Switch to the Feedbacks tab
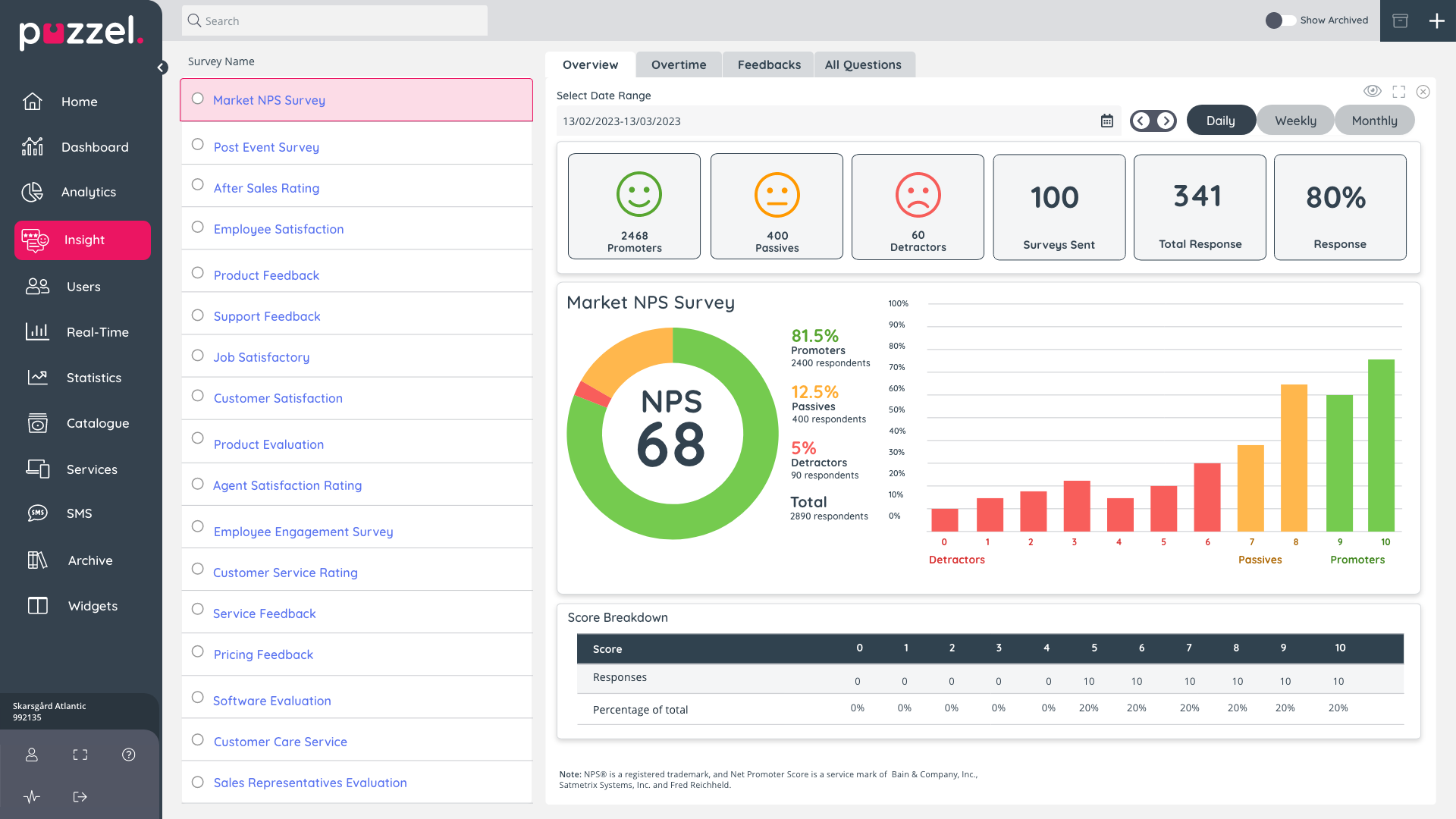Viewport: 1456px width, 819px height. [768, 65]
